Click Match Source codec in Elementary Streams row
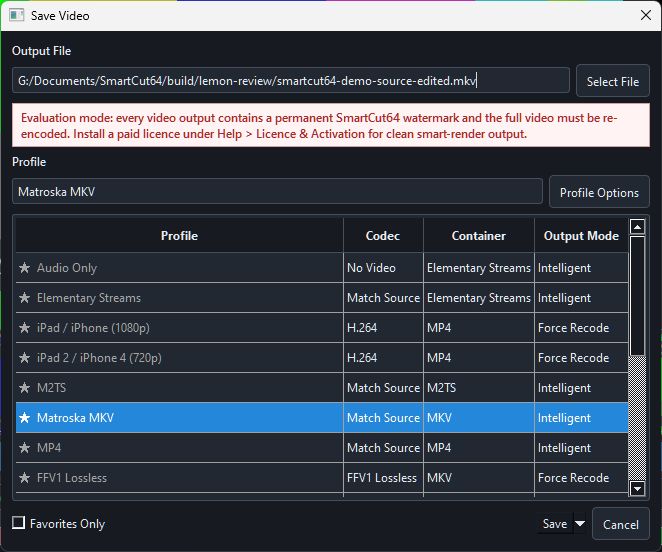The width and height of the screenshot is (662, 552). 383,298
